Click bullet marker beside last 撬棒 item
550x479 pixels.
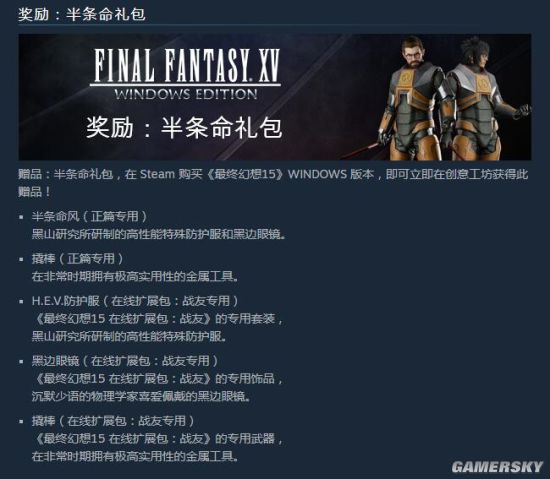click(21, 421)
